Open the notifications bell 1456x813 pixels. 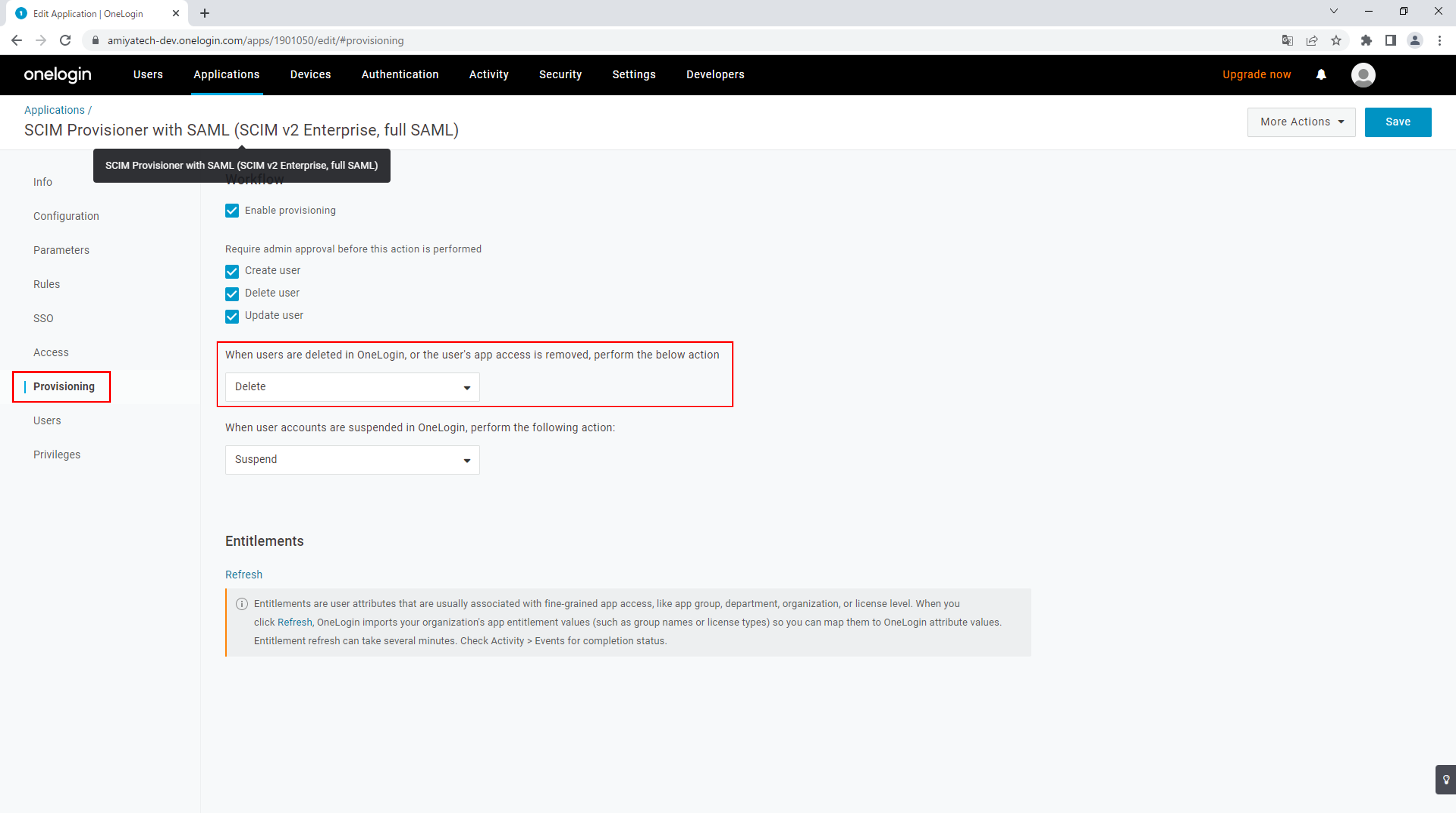click(1321, 74)
